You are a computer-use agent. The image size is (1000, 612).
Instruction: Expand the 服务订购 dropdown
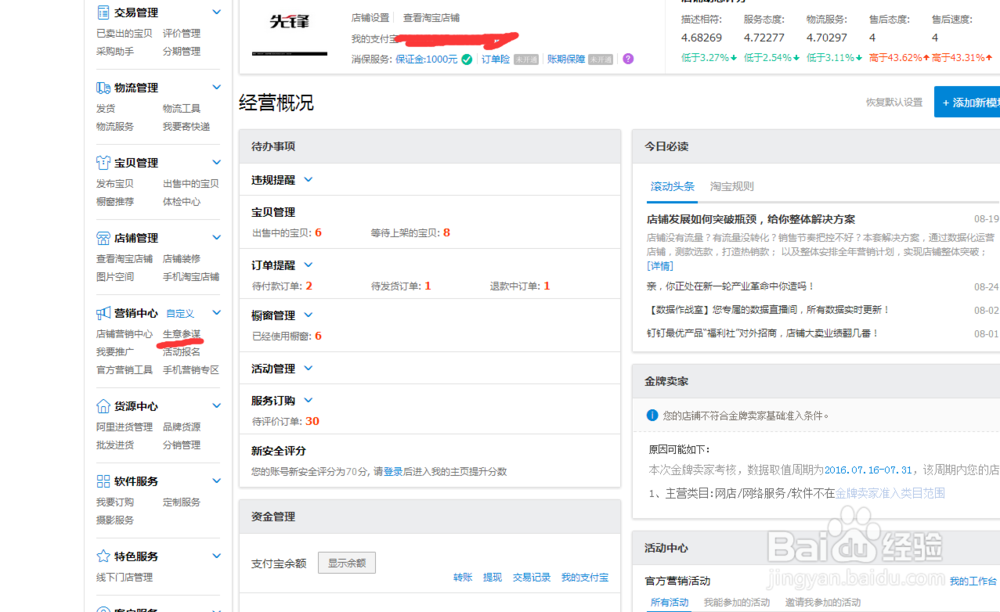pos(308,400)
